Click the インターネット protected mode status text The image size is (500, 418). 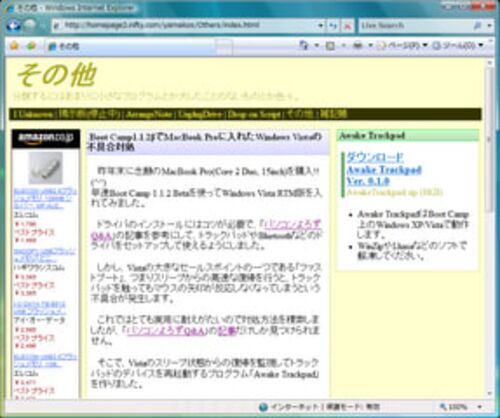tap(325, 407)
